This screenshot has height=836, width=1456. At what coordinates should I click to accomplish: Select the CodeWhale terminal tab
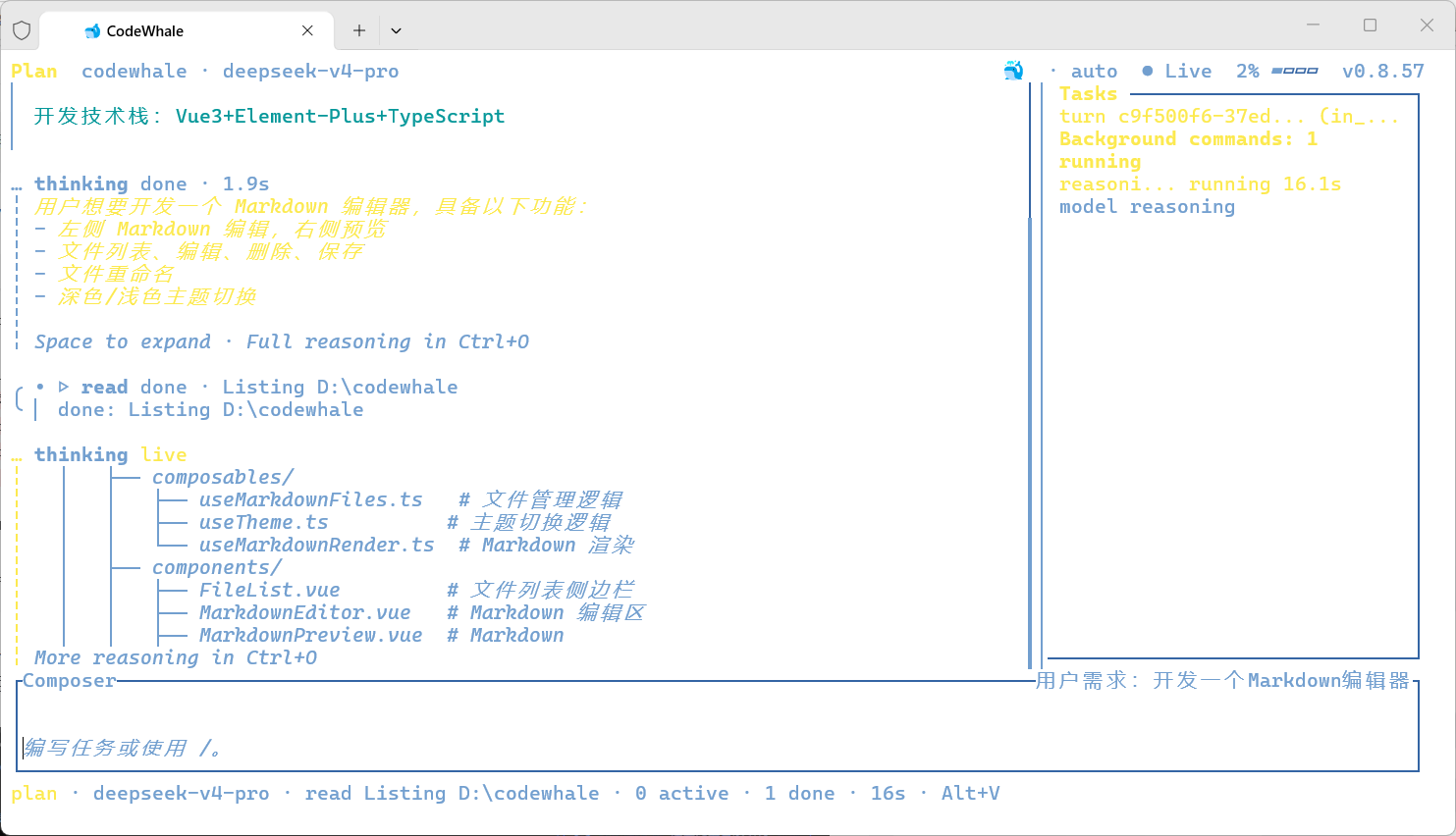[x=187, y=30]
